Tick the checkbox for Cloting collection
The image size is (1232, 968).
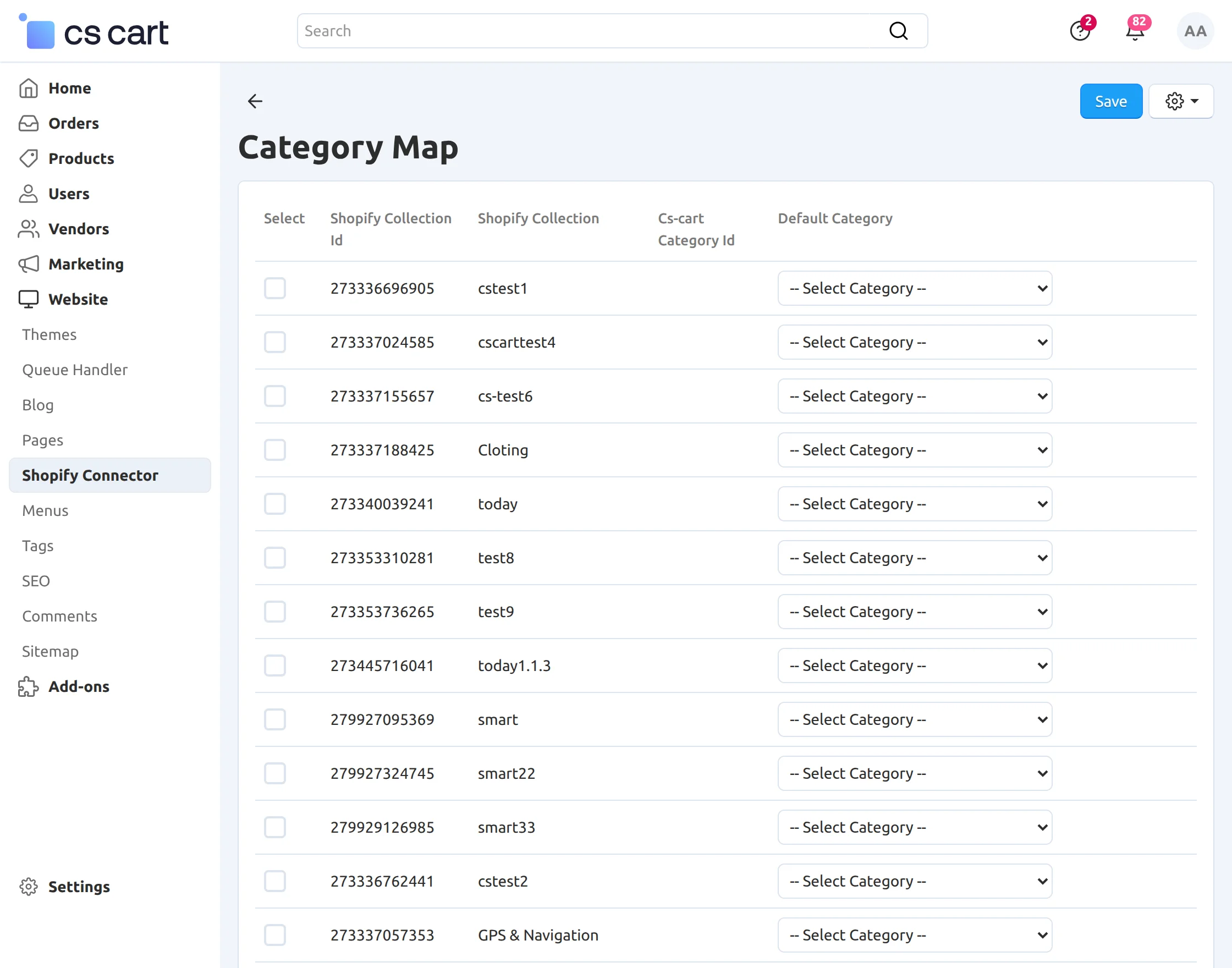tap(275, 450)
